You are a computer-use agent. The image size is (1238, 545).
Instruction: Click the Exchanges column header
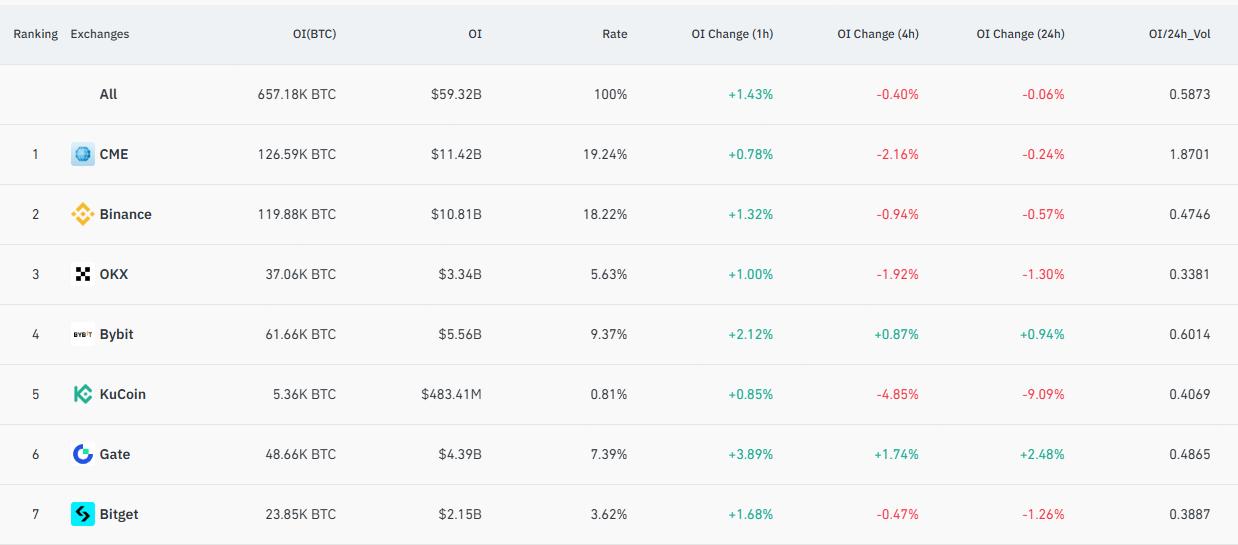click(x=100, y=34)
